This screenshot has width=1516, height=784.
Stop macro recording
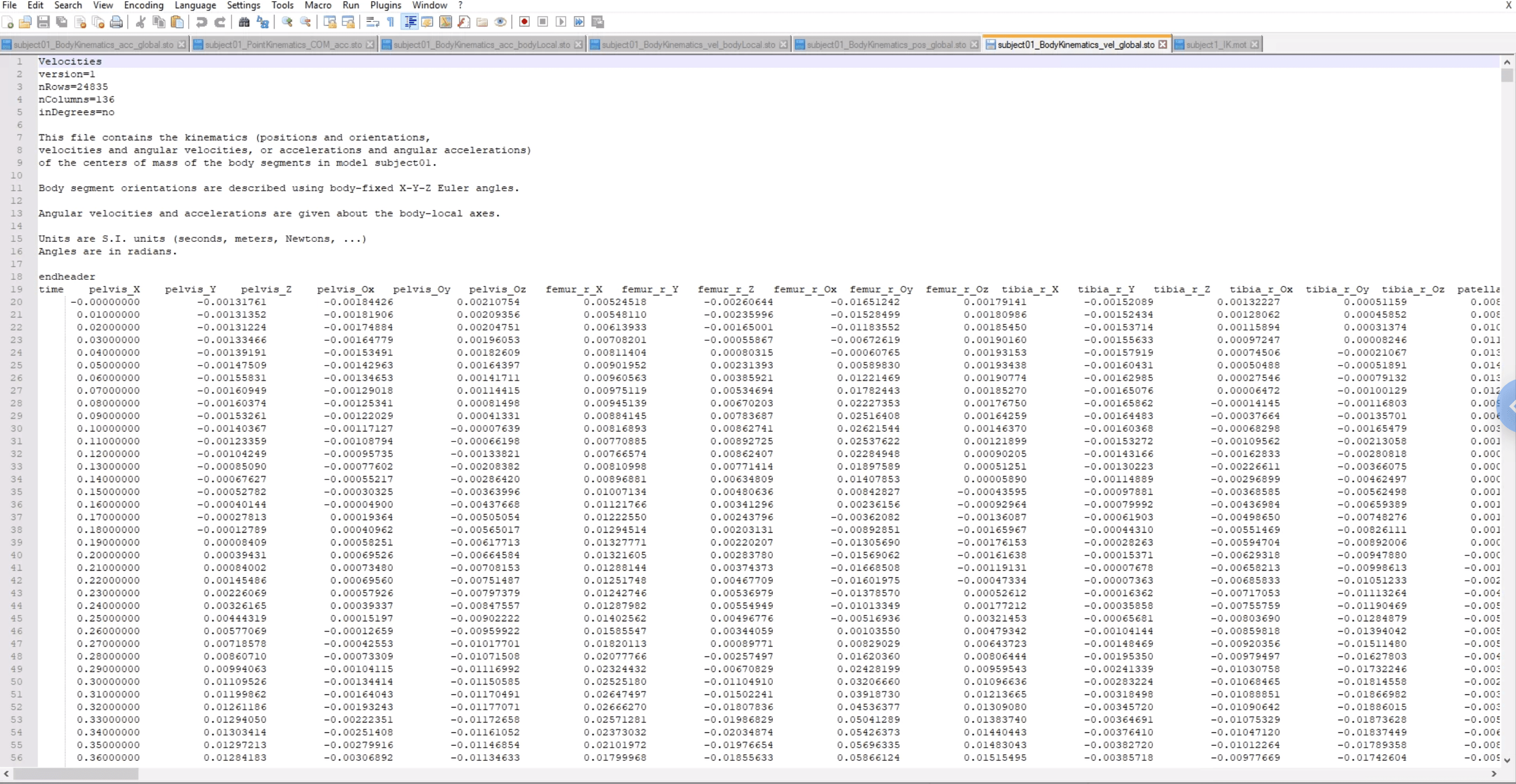point(542,23)
